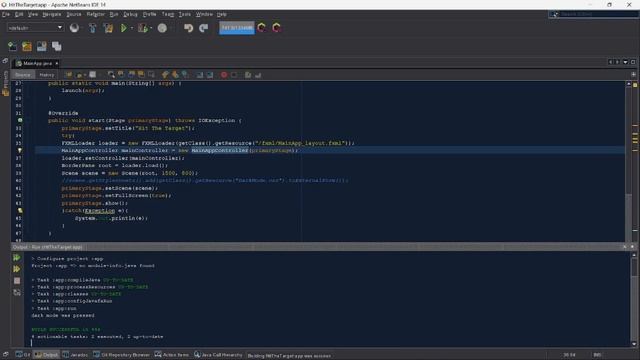Click the editor vertical scrollbar
The width and height of the screenshot is (640, 360).
[x=629, y=161]
